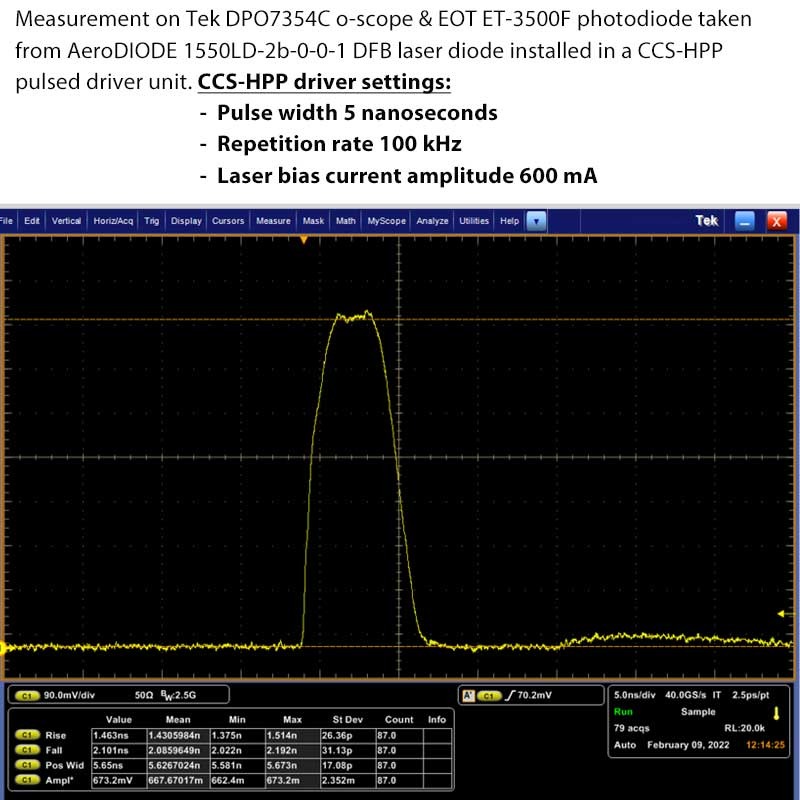Click the 40.0GS/s sample rate readout
This screenshot has height=800, width=800.
tap(686, 695)
